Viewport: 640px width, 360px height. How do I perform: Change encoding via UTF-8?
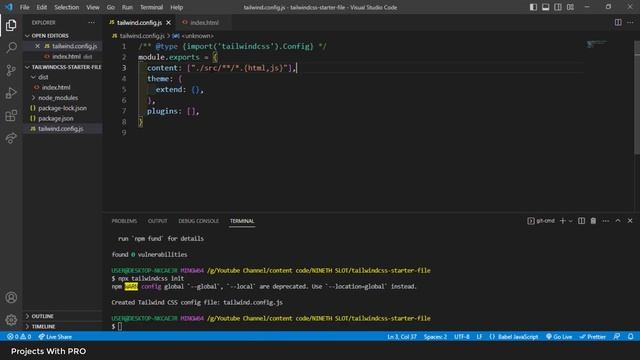(x=462, y=337)
